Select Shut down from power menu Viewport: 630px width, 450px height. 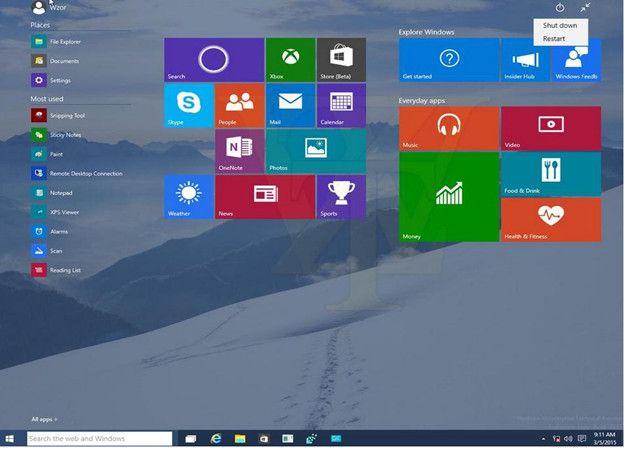pyautogui.click(x=559, y=25)
